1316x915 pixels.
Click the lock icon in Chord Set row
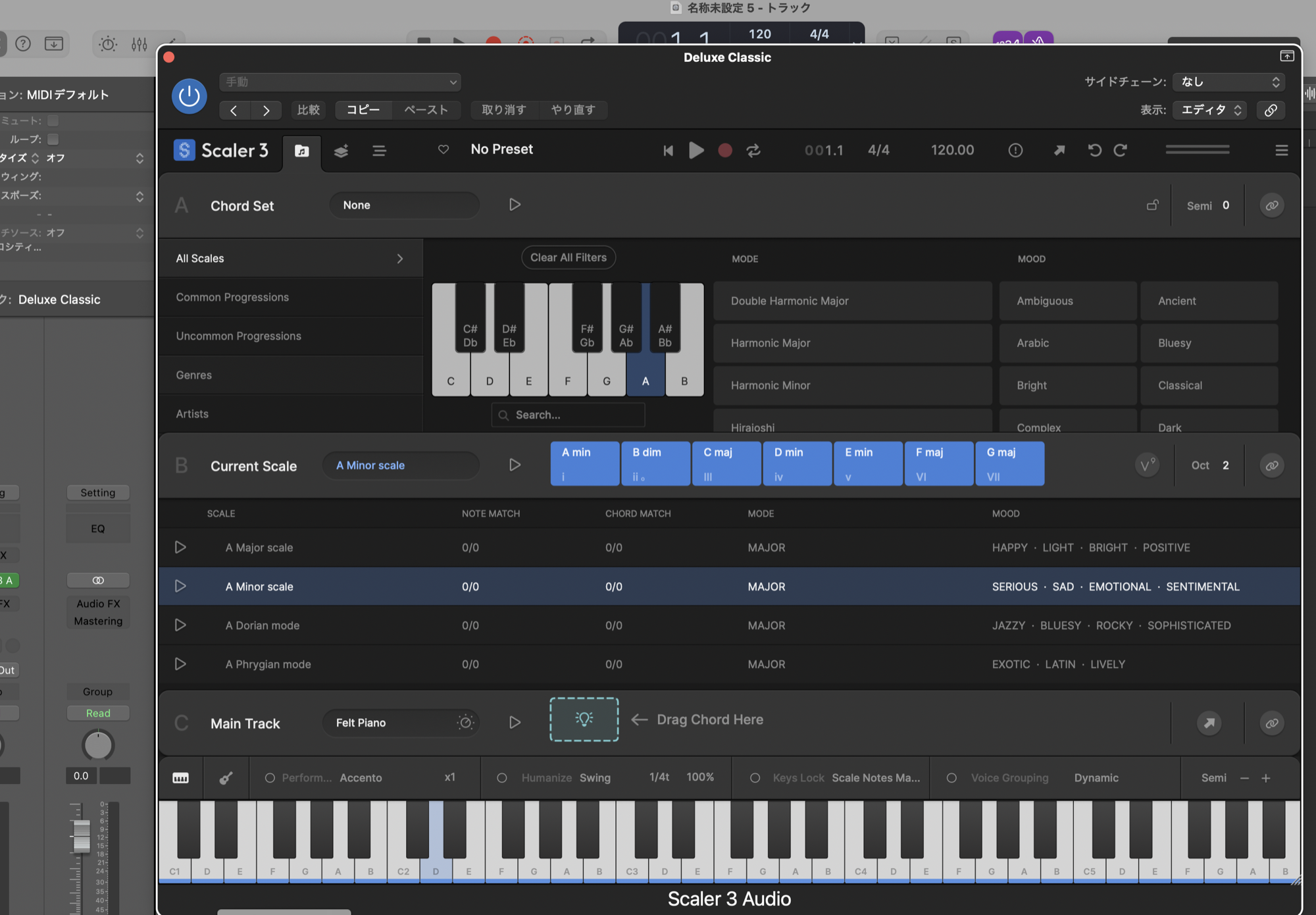(1152, 205)
